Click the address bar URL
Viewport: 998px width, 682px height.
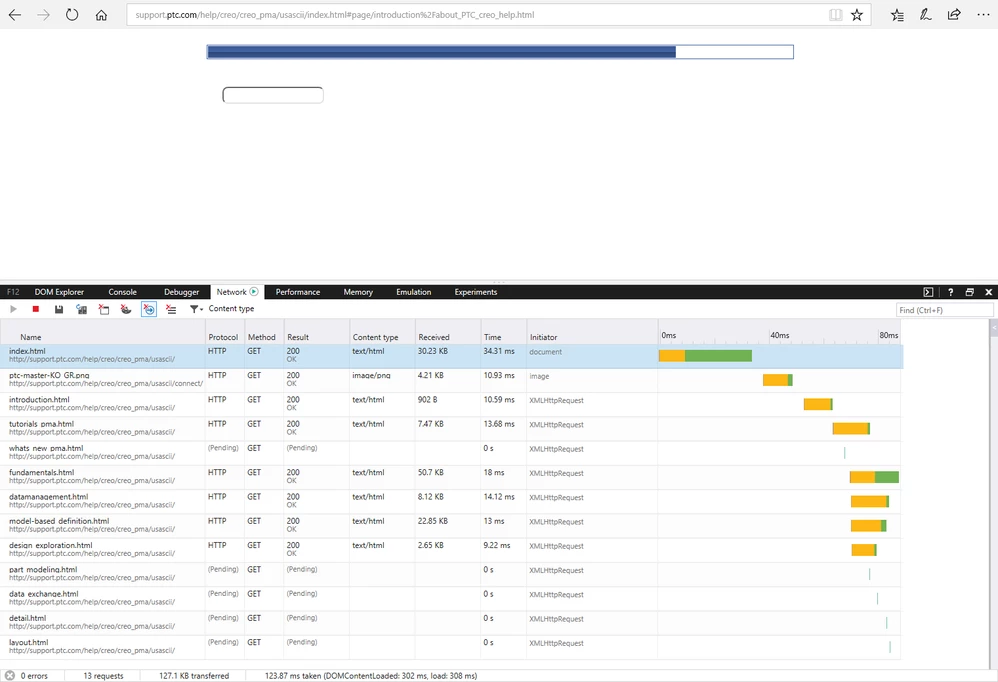click(335, 15)
